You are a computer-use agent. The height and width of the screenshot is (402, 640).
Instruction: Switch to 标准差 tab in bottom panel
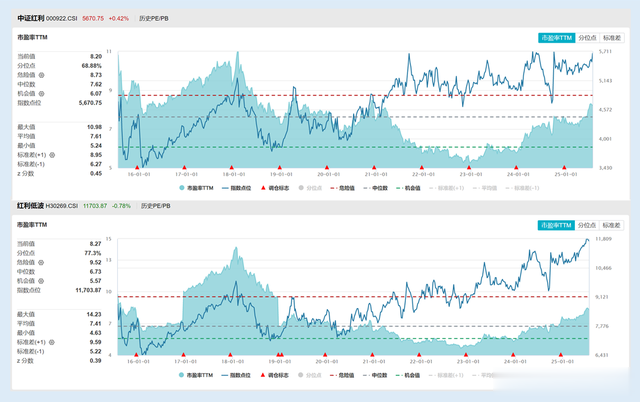(611, 225)
